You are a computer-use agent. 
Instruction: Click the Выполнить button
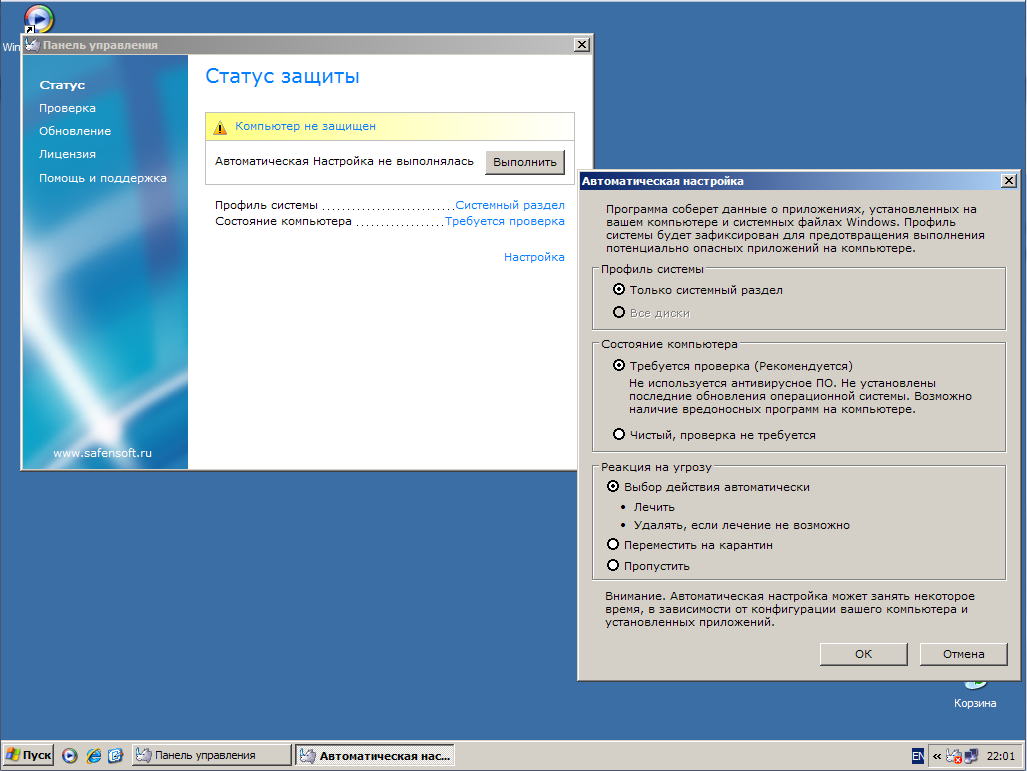(525, 162)
